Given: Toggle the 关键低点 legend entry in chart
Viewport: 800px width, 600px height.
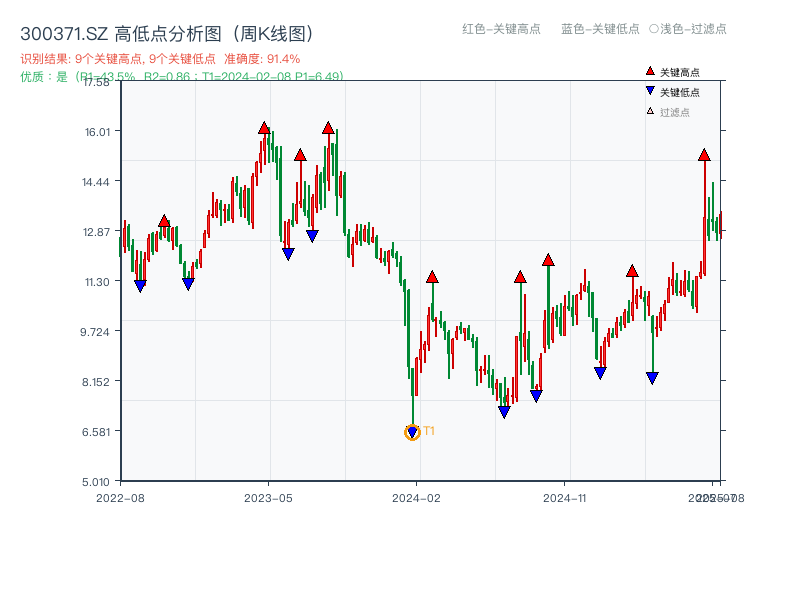Looking at the screenshot, I should (672, 92).
